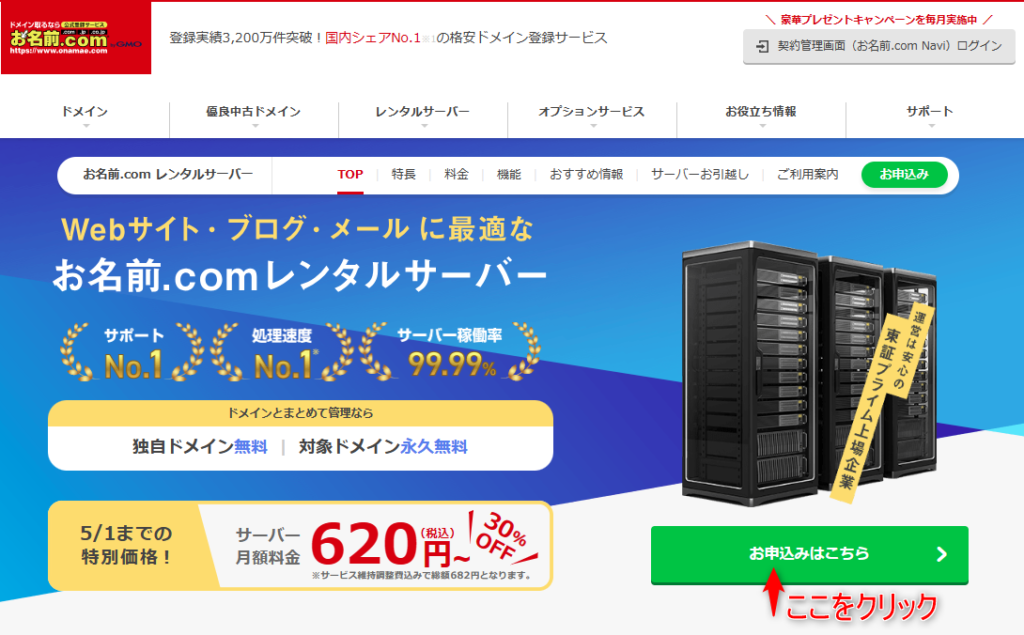The height and width of the screenshot is (635, 1024).
Task: Click the 独自ドメイン無料 link
Action: 200,447
